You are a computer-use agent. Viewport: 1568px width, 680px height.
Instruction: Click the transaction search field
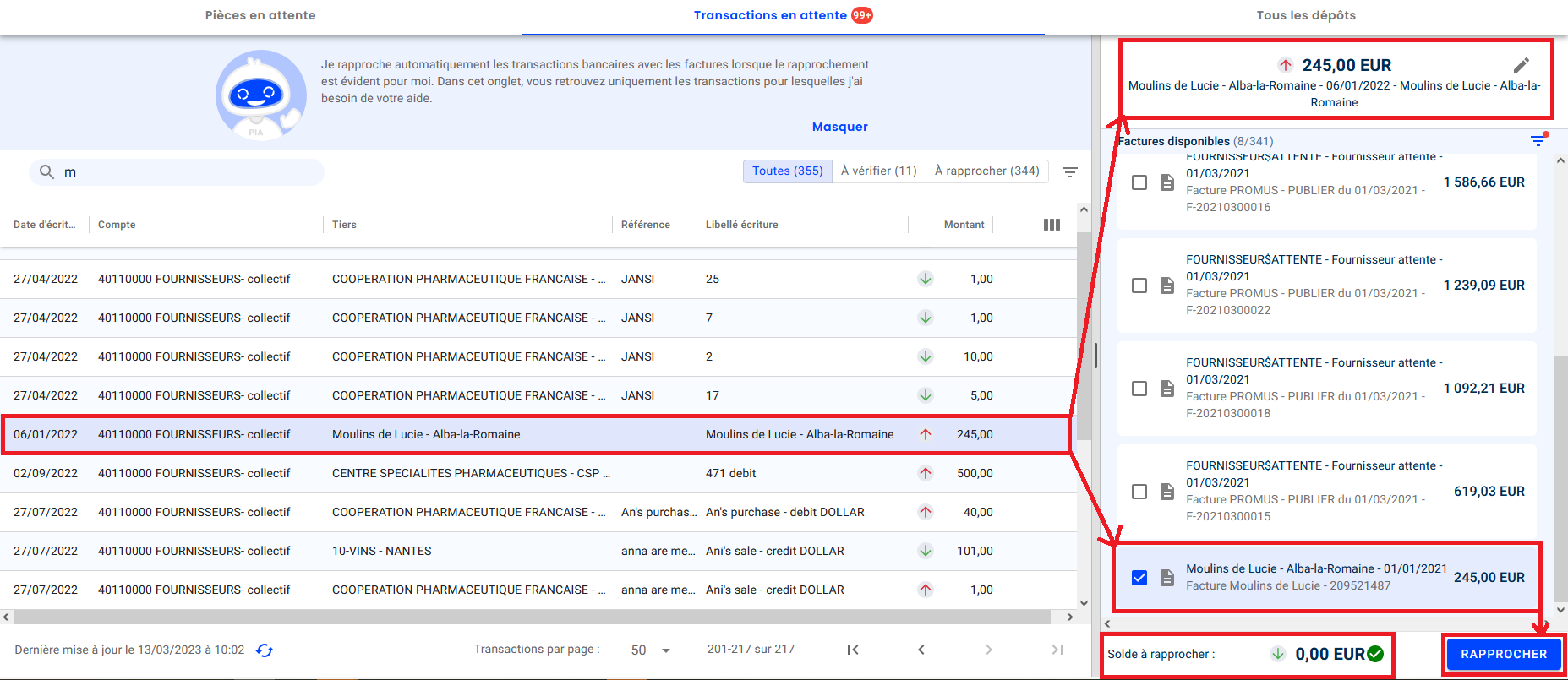tap(177, 172)
